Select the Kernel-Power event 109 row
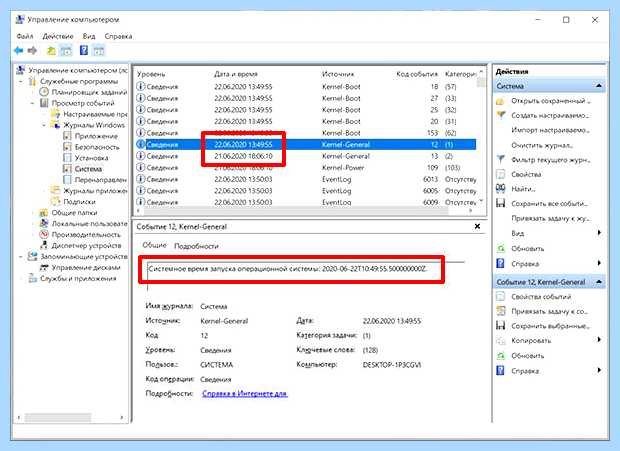The width and height of the screenshot is (620, 451). click(306, 168)
